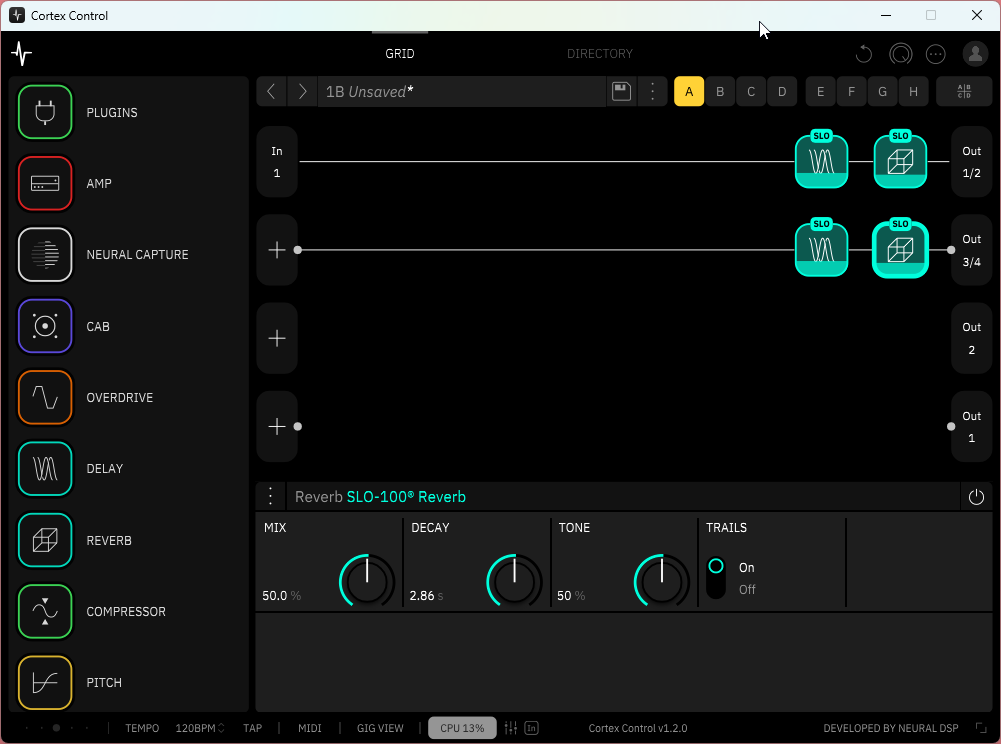Switch to scene E
Viewport: 1001px width, 744px height.
(820, 91)
